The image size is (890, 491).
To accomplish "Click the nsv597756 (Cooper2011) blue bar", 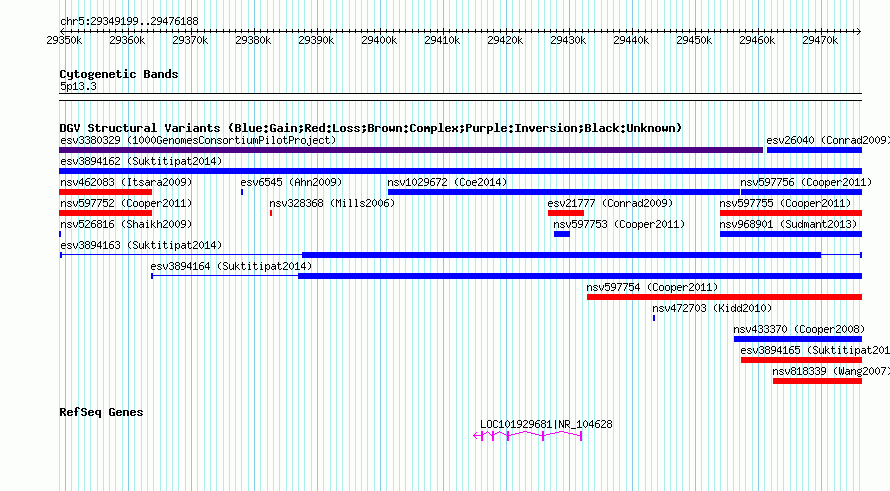I will (801, 192).
